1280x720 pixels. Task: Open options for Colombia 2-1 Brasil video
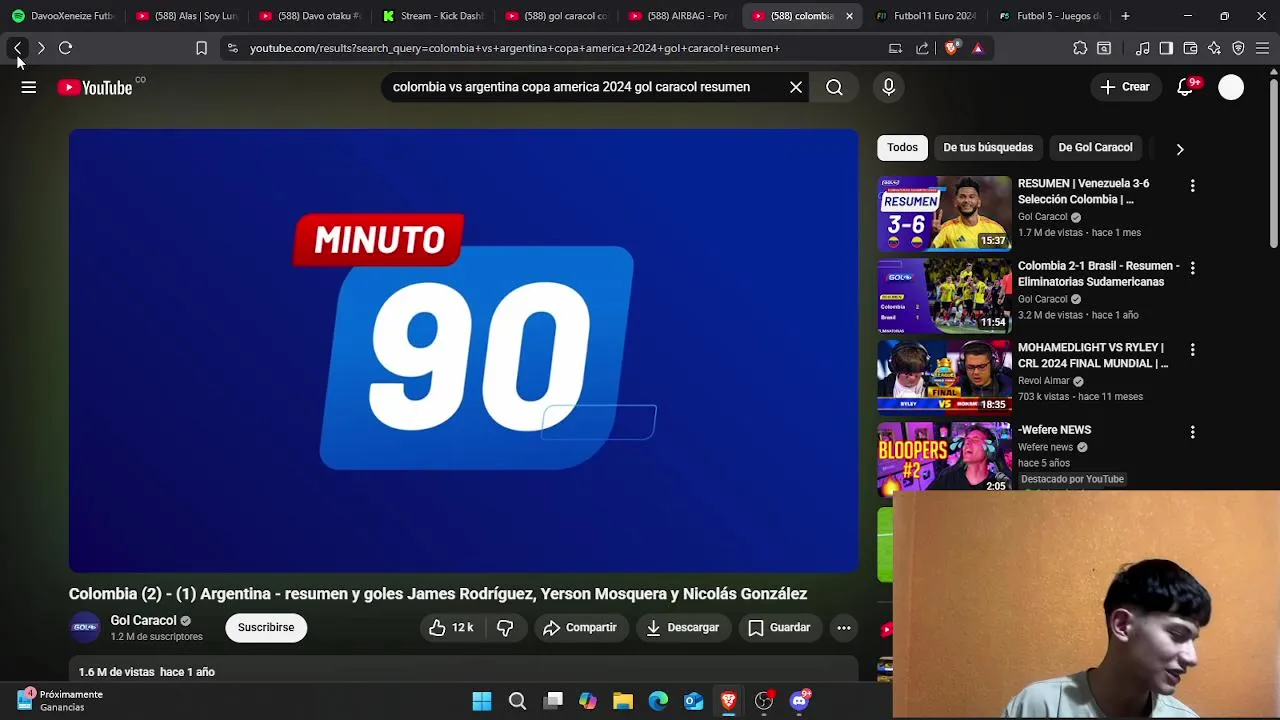click(1192, 268)
